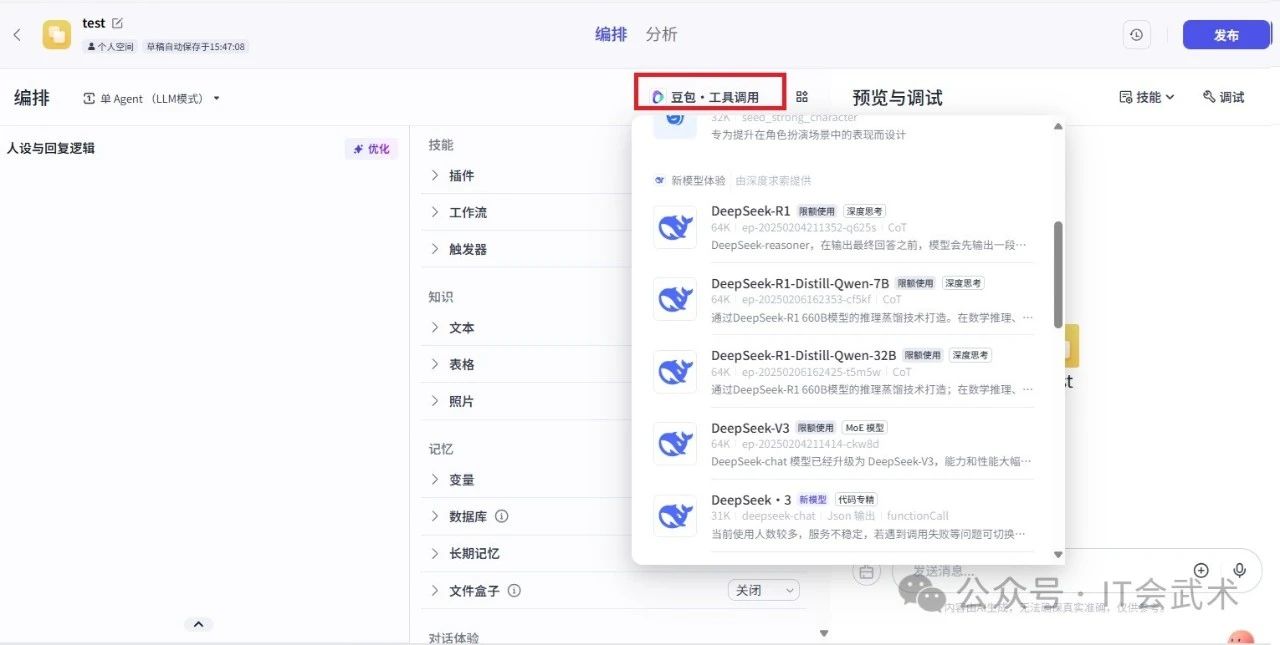Click whale icon of DeepSeek-V3
This screenshot has width=1280, height=645.
tap(675, 444)
